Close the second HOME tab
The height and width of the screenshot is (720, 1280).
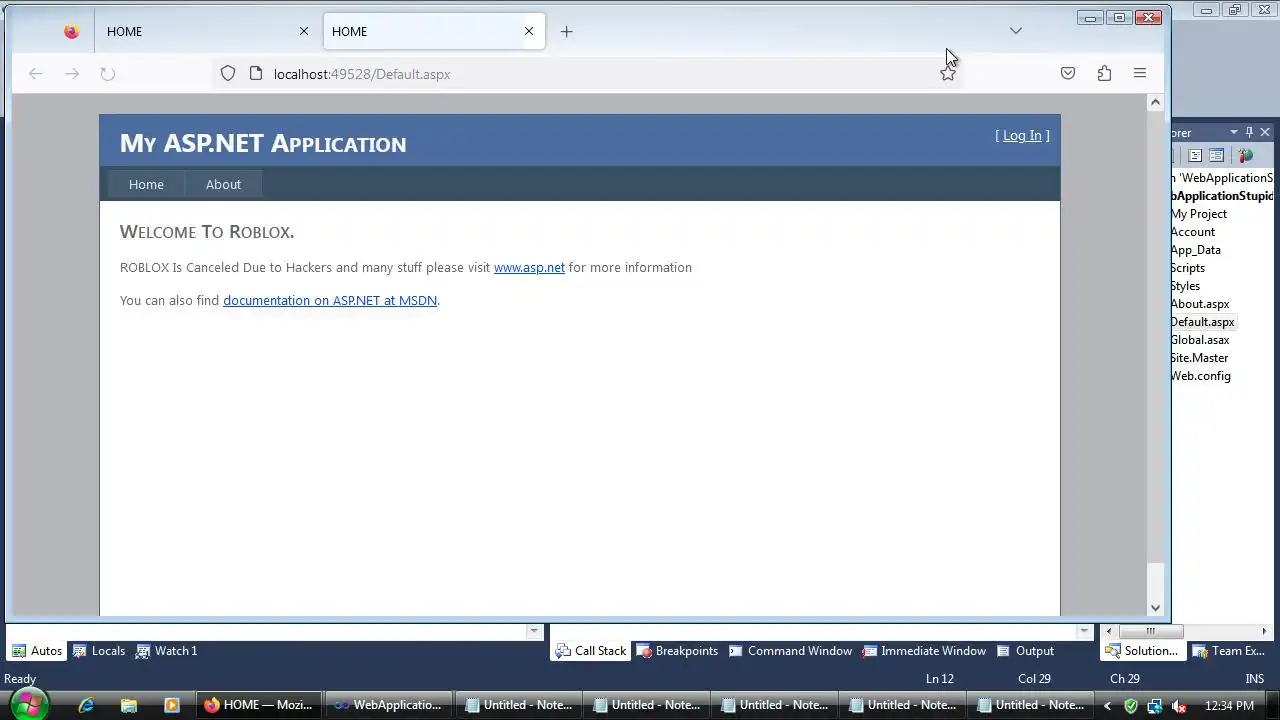click(529, 31)
